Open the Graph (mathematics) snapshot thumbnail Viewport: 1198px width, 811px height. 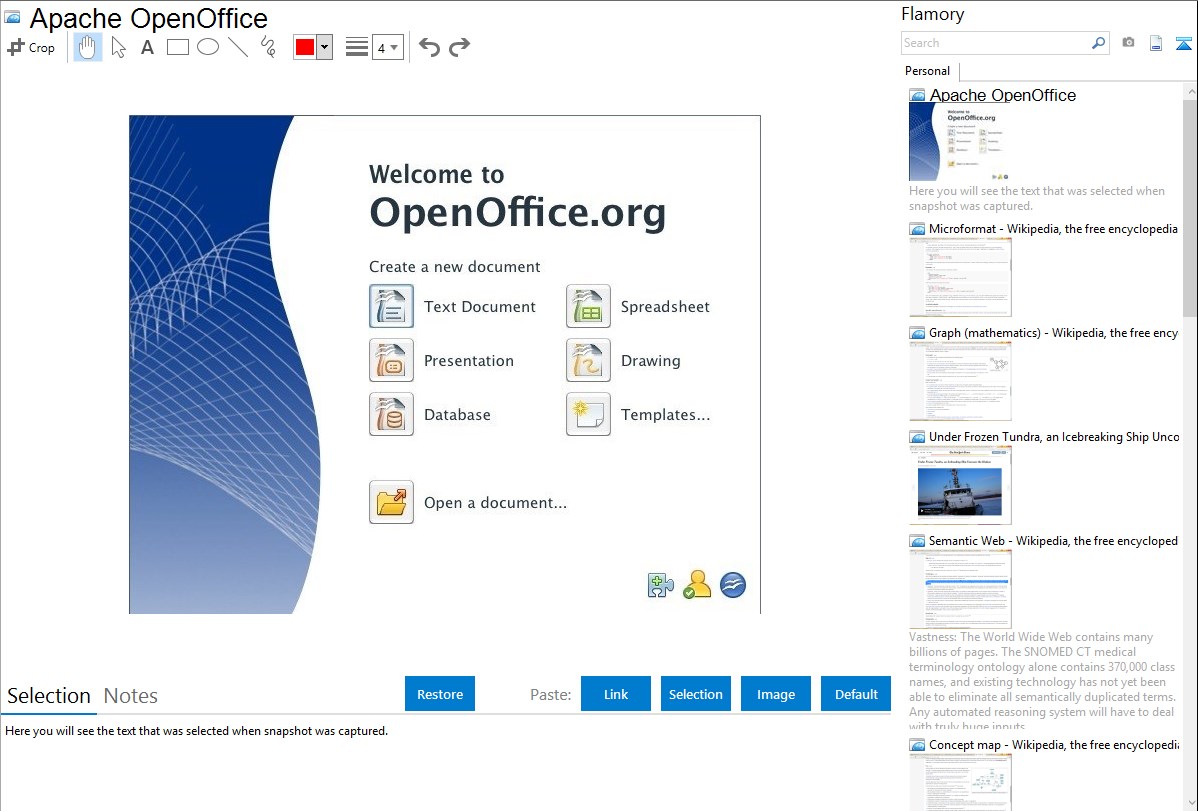[960, 381]
